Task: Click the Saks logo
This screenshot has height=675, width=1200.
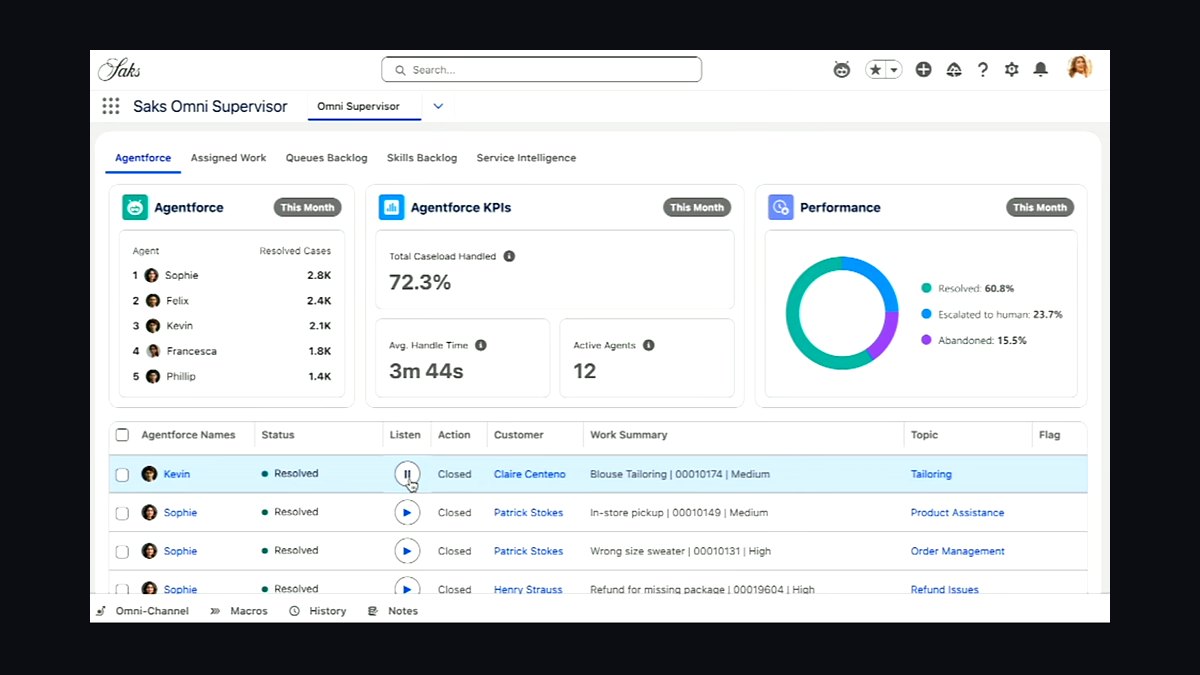Action: pos(119,69)
